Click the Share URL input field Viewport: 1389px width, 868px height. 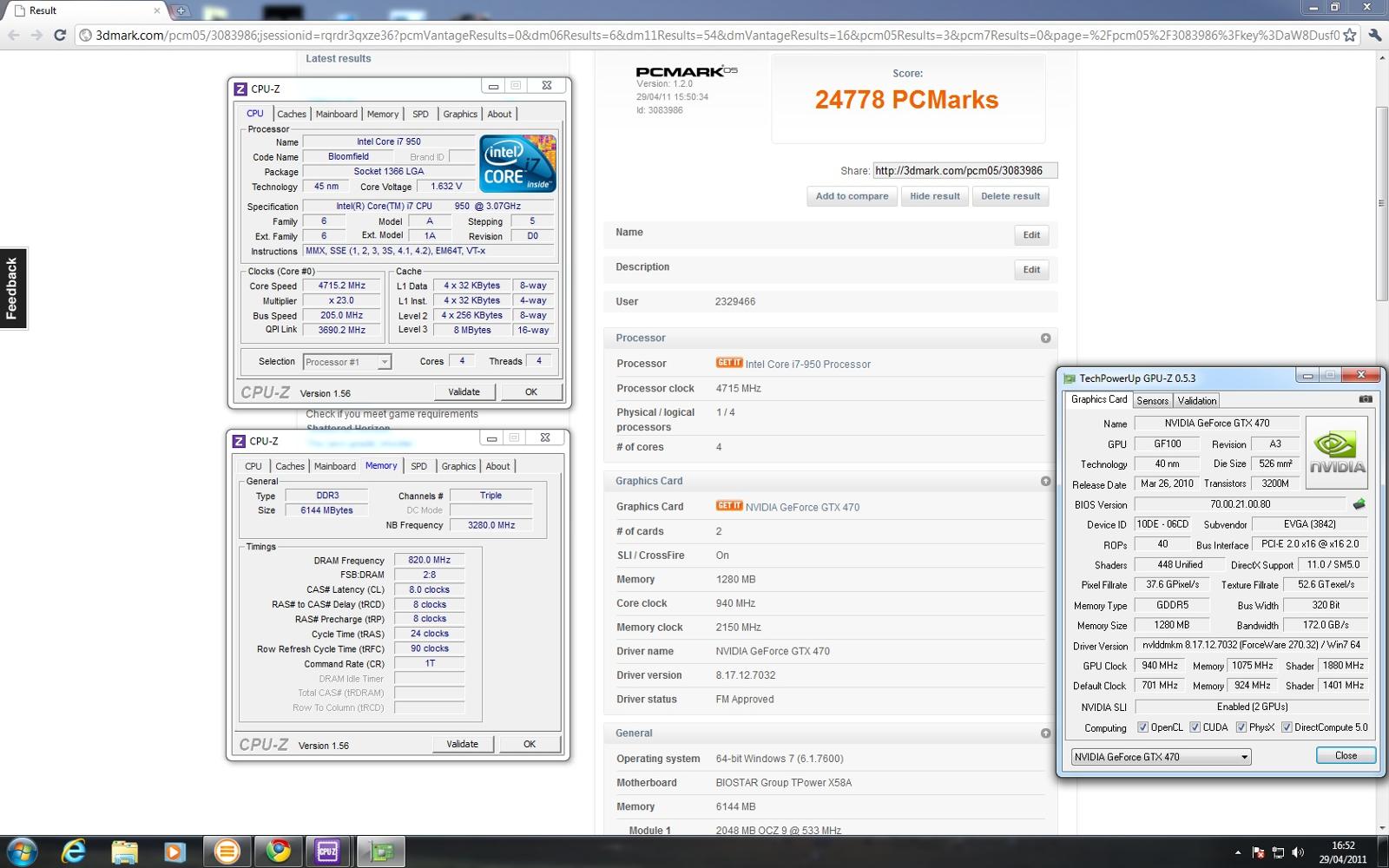(x=964, y=171)
